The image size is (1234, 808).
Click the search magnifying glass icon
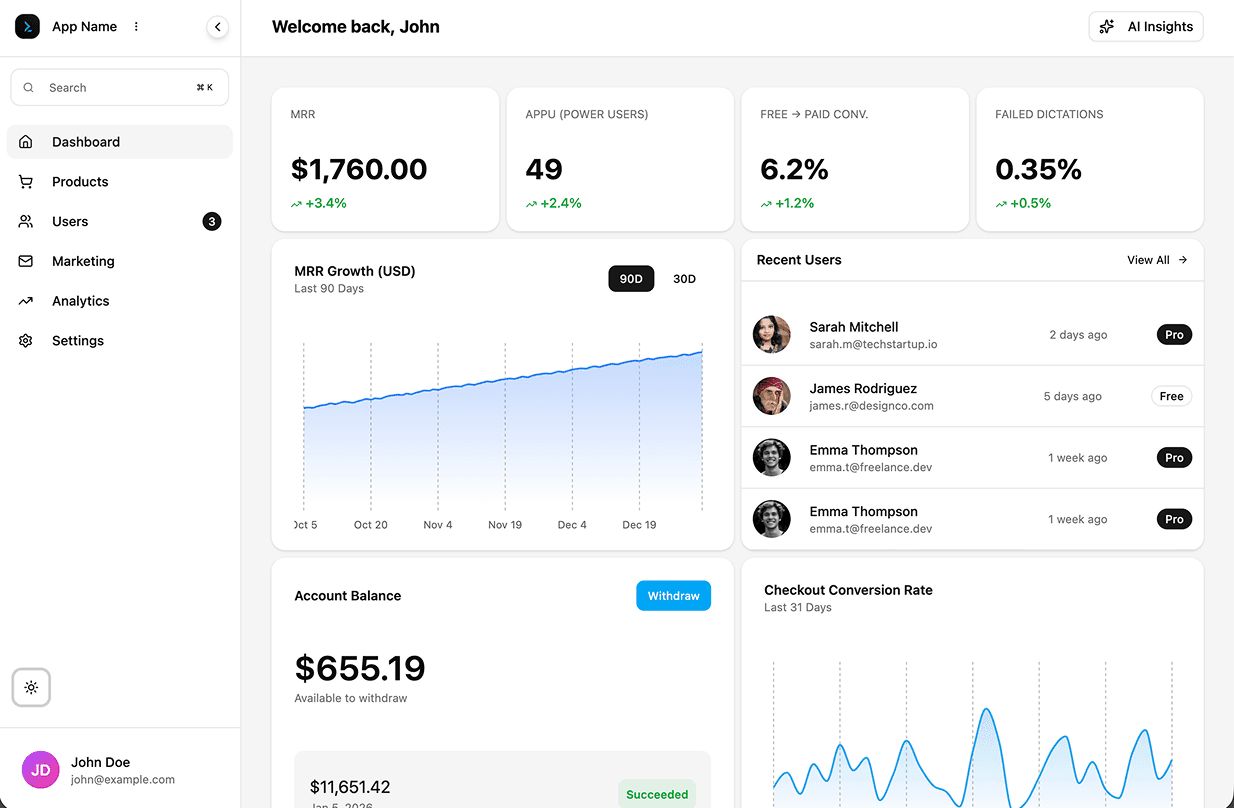(x=29, y=87)
